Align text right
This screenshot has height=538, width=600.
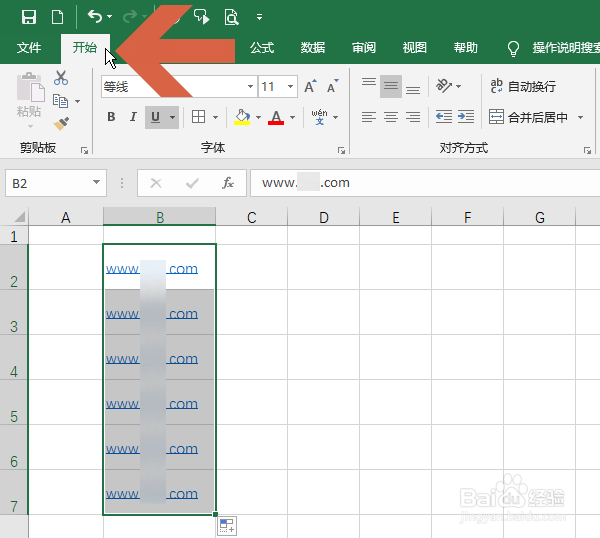413,117
